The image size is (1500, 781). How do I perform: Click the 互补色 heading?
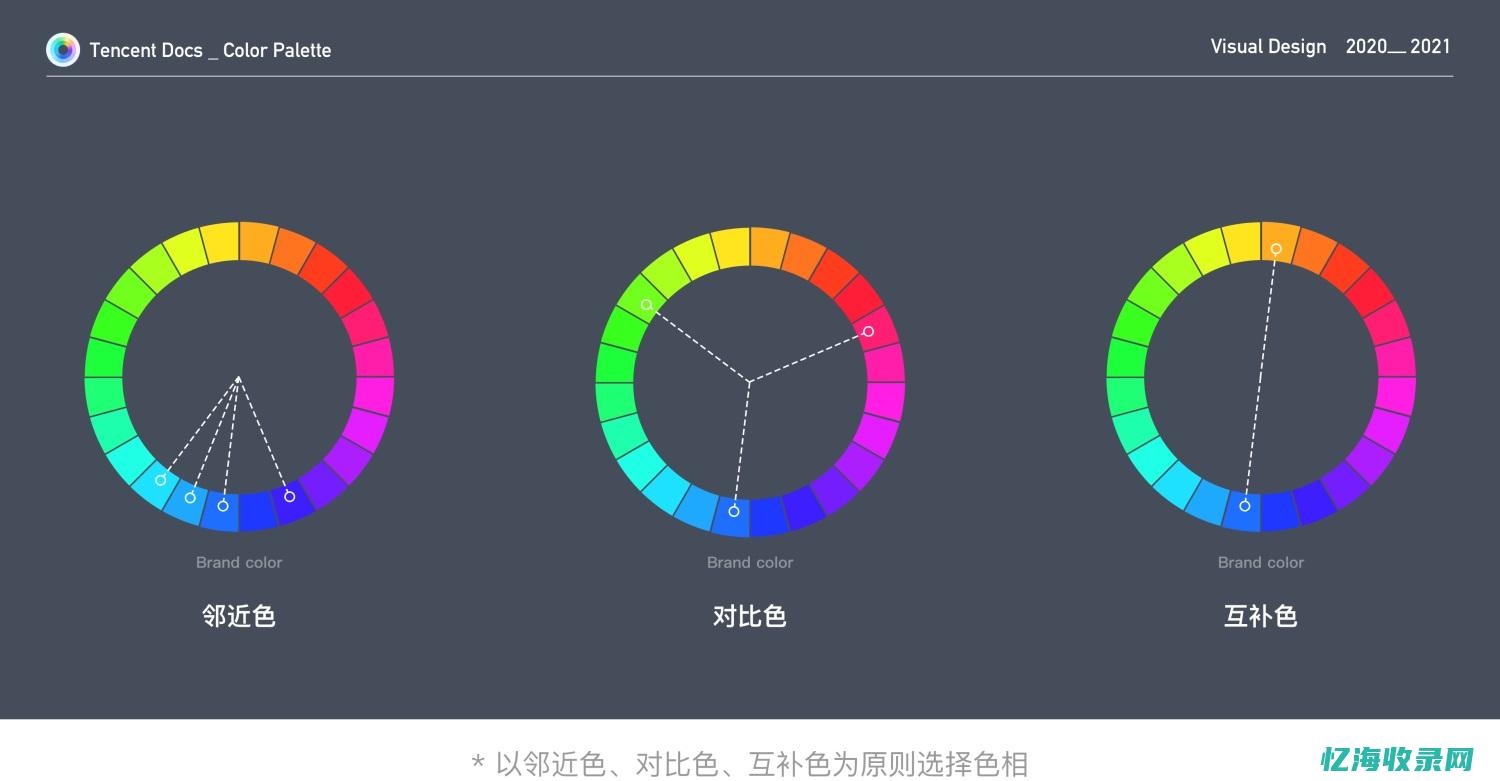1261,616
